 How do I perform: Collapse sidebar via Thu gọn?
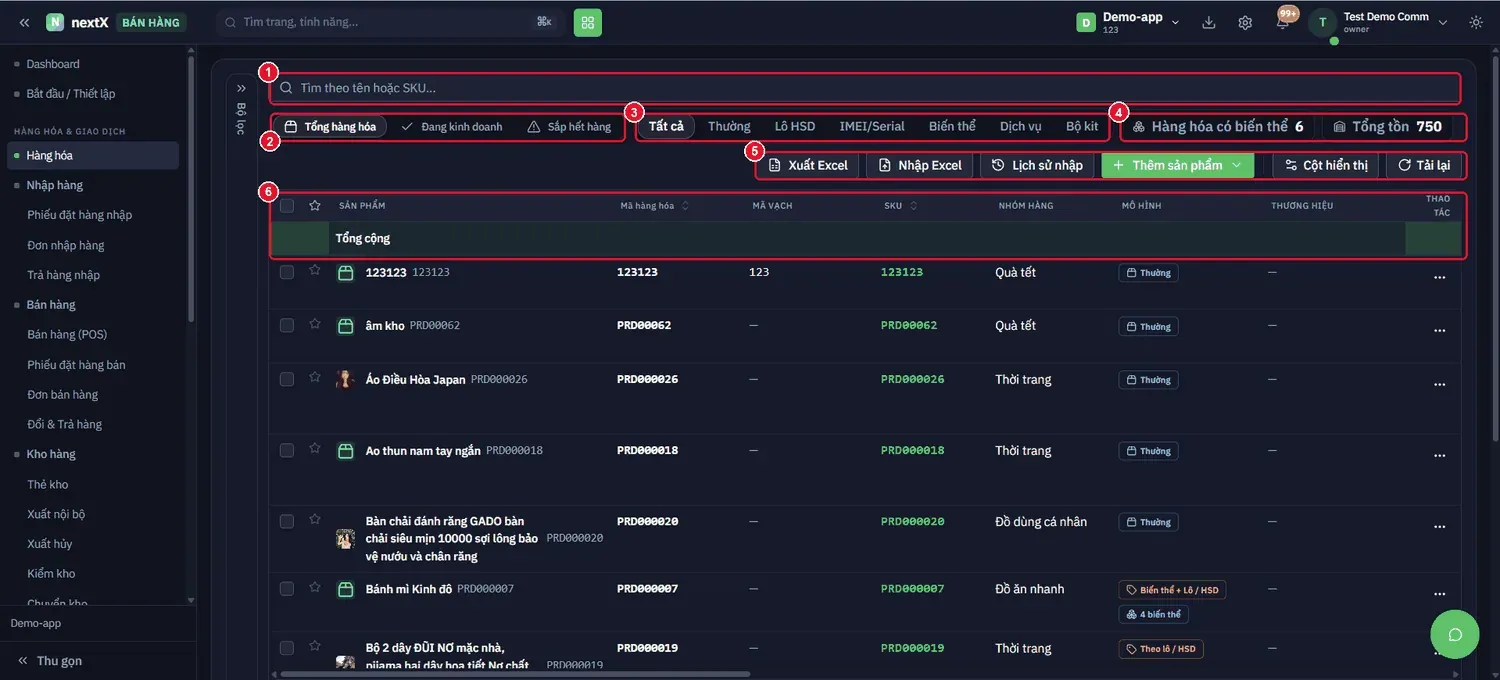click(x=49, y=661)
